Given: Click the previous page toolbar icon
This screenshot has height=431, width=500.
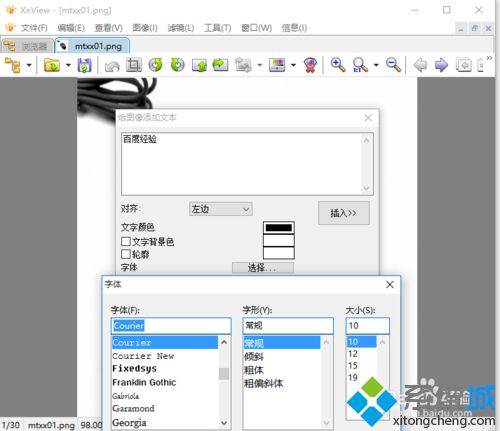Looking at the screenshot, I should [x=464, y=65].
